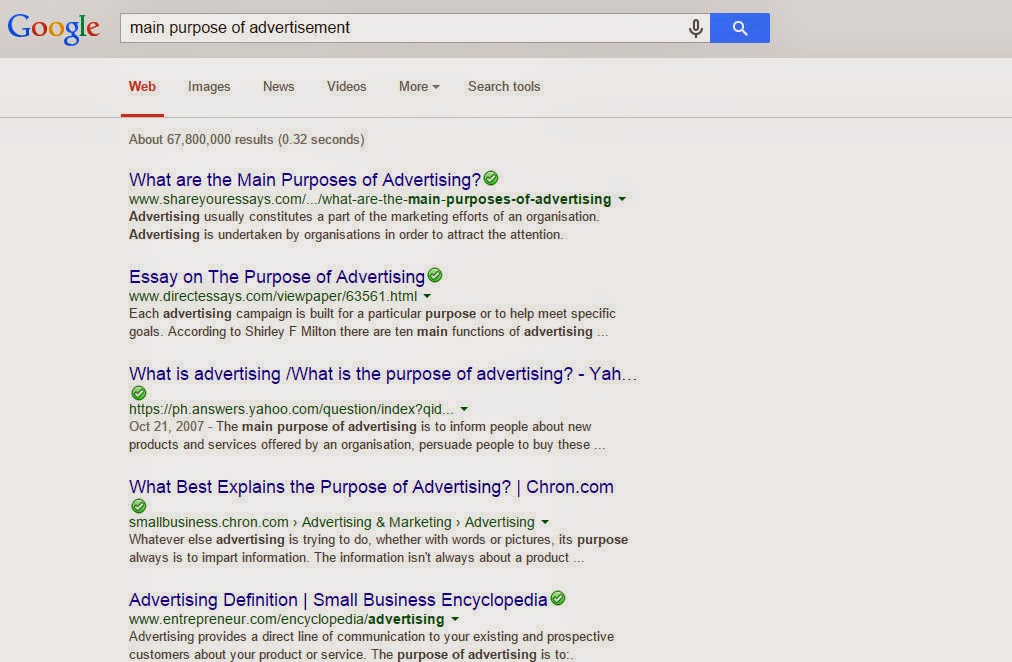1012x662 pixels.
Task: Click www.entrepreneur.com/encyclopedia/advertising URL
Action: [287, 619]
